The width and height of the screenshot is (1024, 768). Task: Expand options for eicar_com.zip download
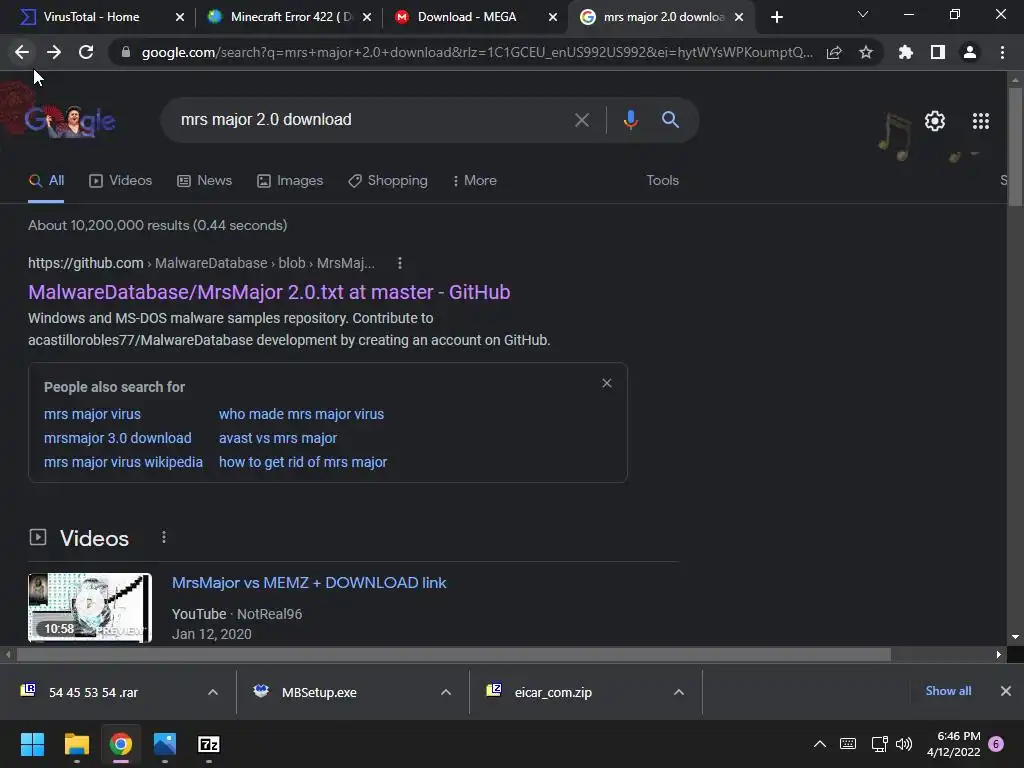tap(679, 692)
